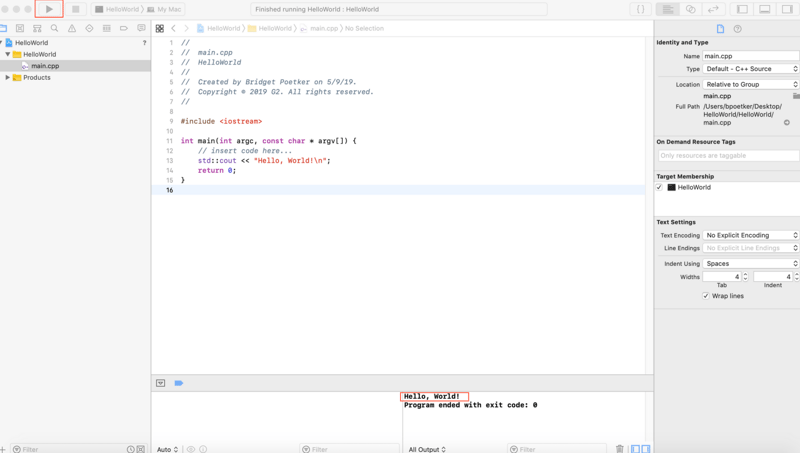Collapse the HelloWorld project root in the navigator
The image size is (800, 453).
1,43
